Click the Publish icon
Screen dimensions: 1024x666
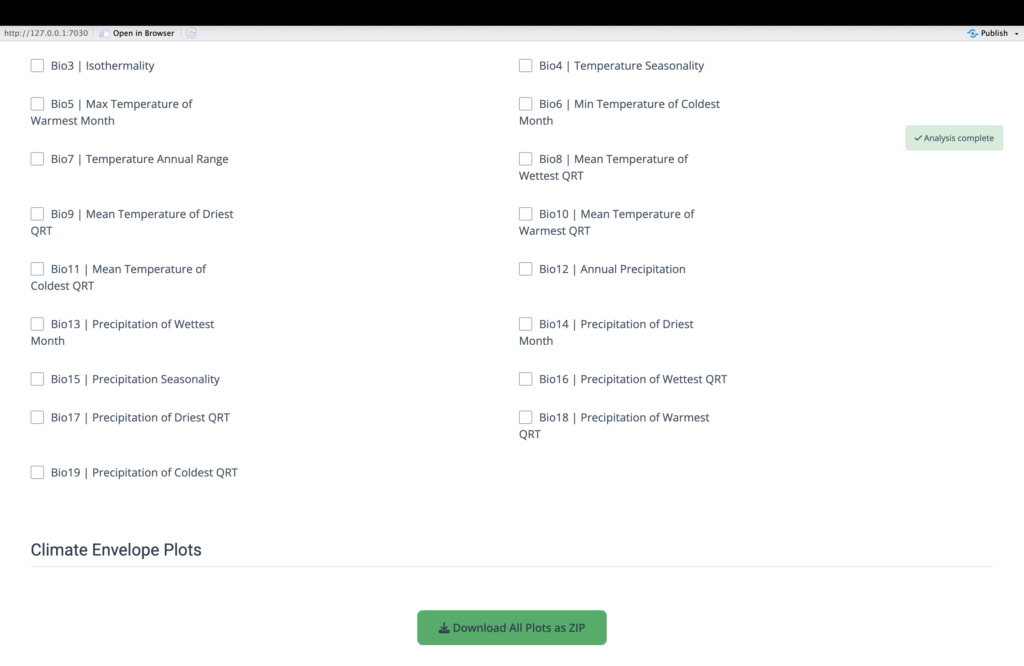[972, 33]
